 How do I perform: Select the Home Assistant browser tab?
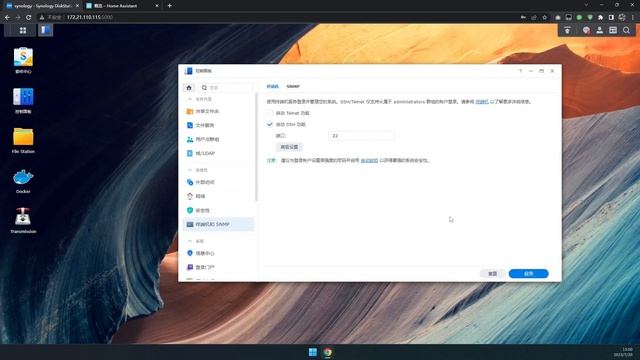pyautogui.click(x=121, y=6)
